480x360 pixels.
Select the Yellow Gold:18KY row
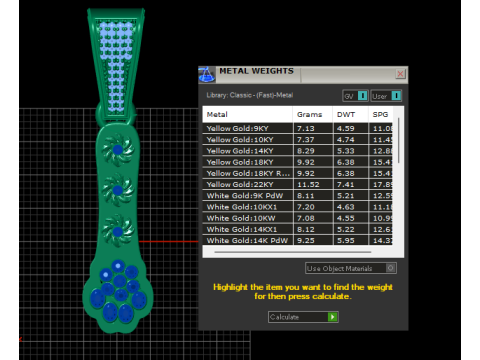pyautogui.click(x=297, y=162)
